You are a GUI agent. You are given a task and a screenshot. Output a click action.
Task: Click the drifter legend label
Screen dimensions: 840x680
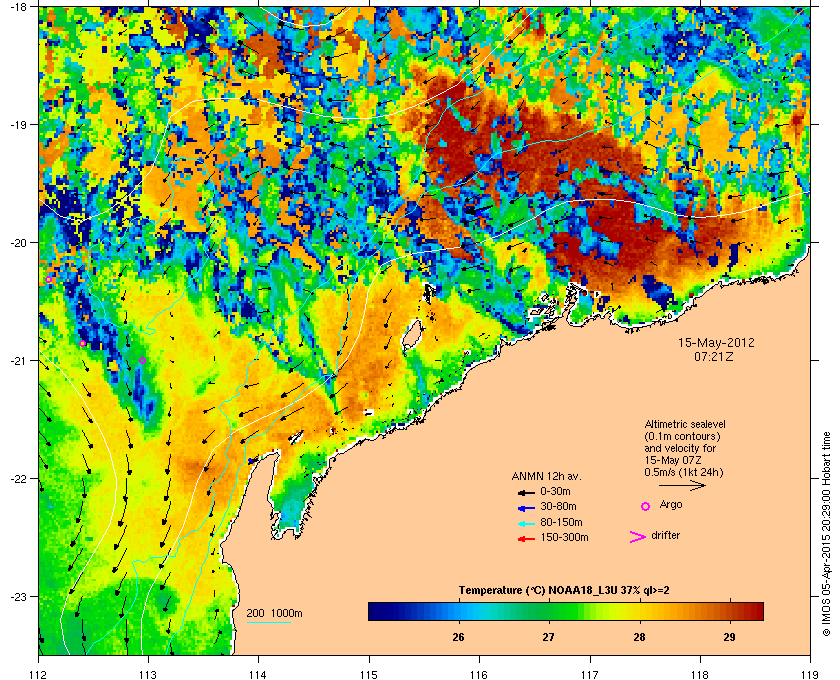[x=666, y=535]
